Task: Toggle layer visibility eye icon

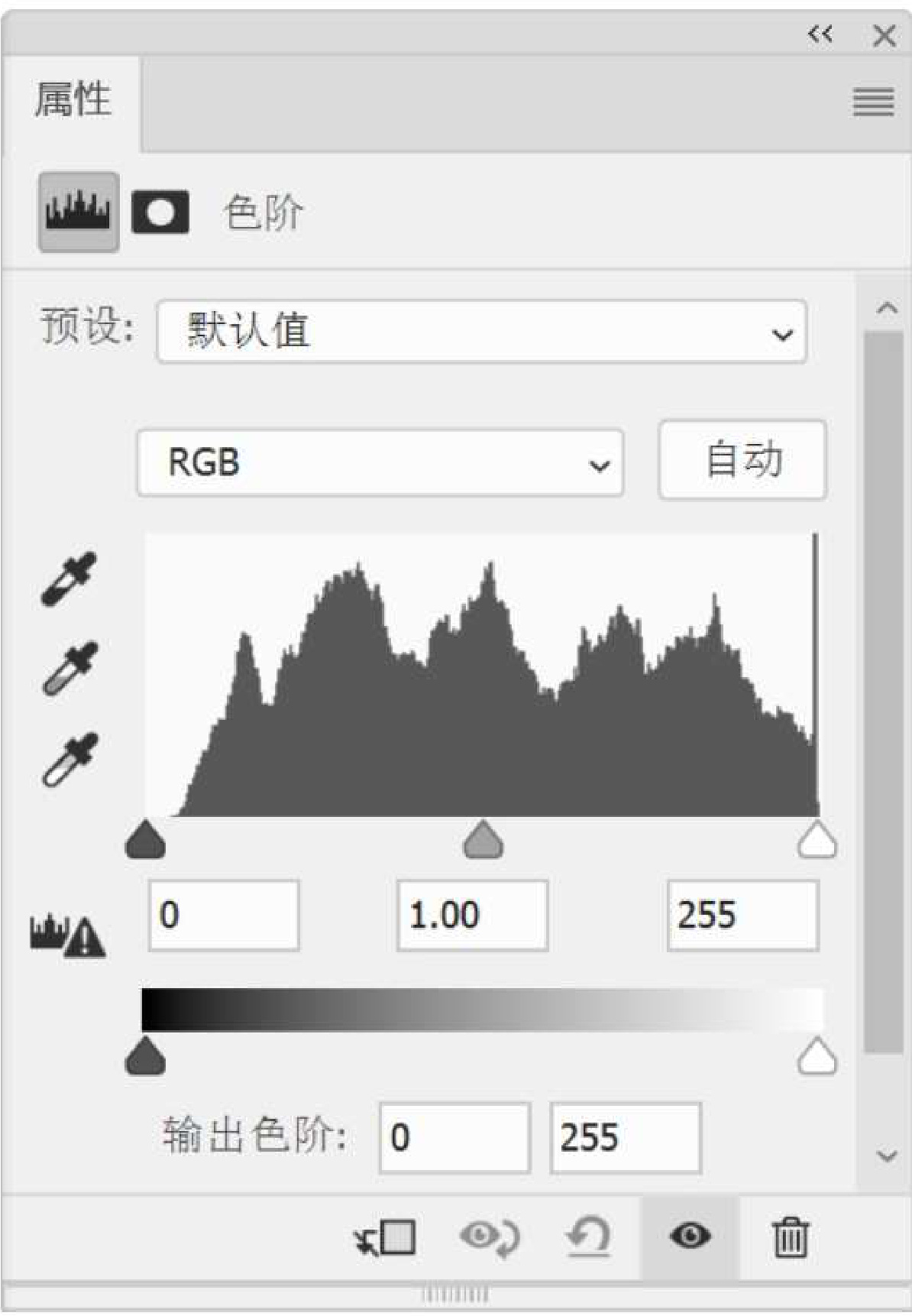Action: (690, 1237)
